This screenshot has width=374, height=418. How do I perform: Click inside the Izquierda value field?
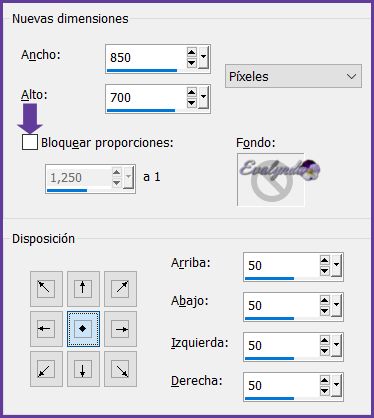coord(282,345)
